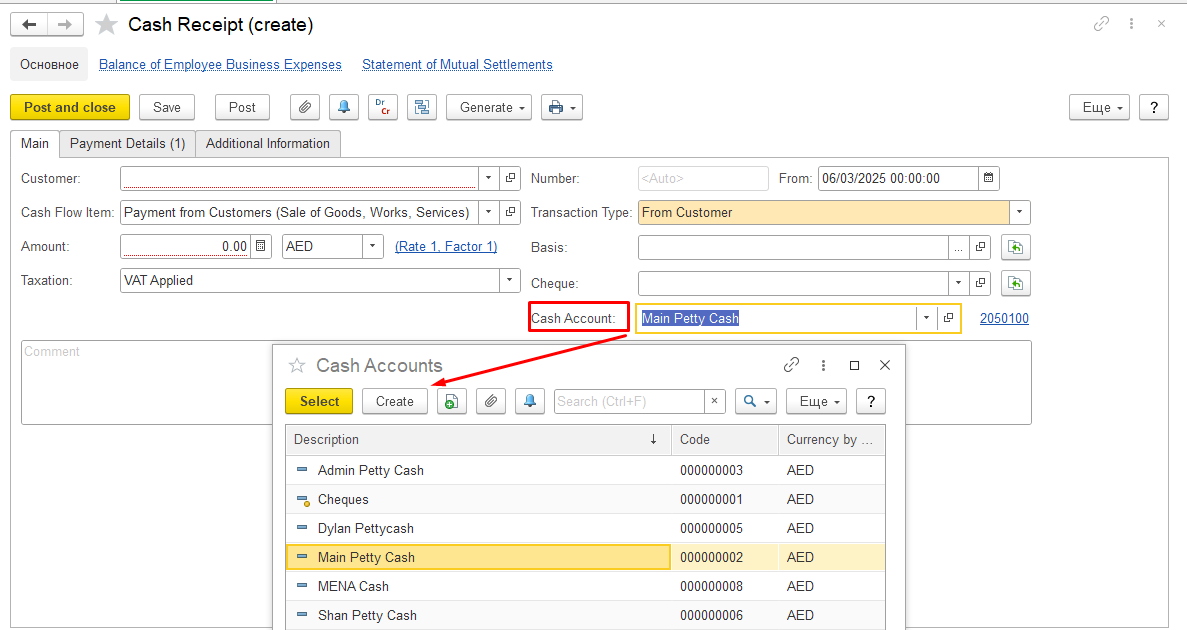Image resolution: width=1187 pixels, height=630 pixels.
Task: Open the document structure icon
Action: pyautogui.click(x=422, y=108)
